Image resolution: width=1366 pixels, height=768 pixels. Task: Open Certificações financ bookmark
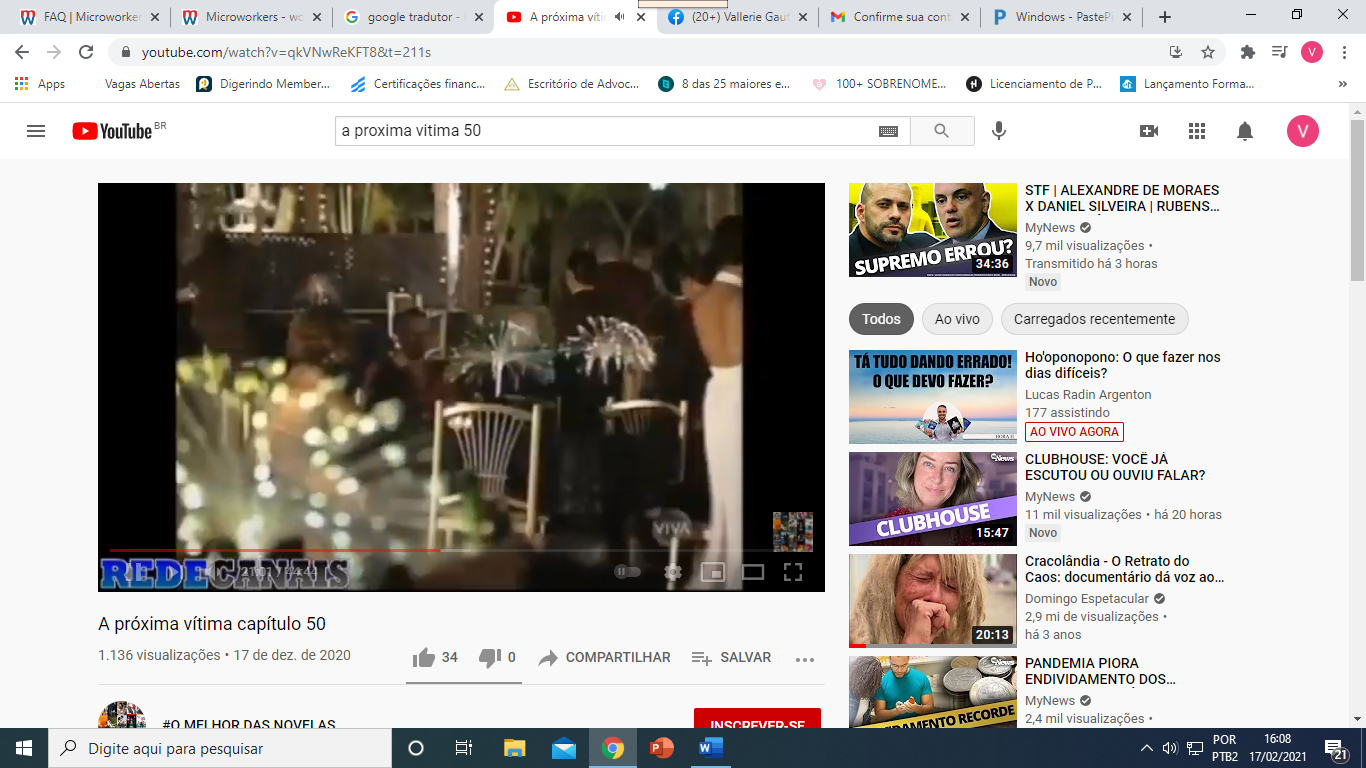(x=418, y=84)
